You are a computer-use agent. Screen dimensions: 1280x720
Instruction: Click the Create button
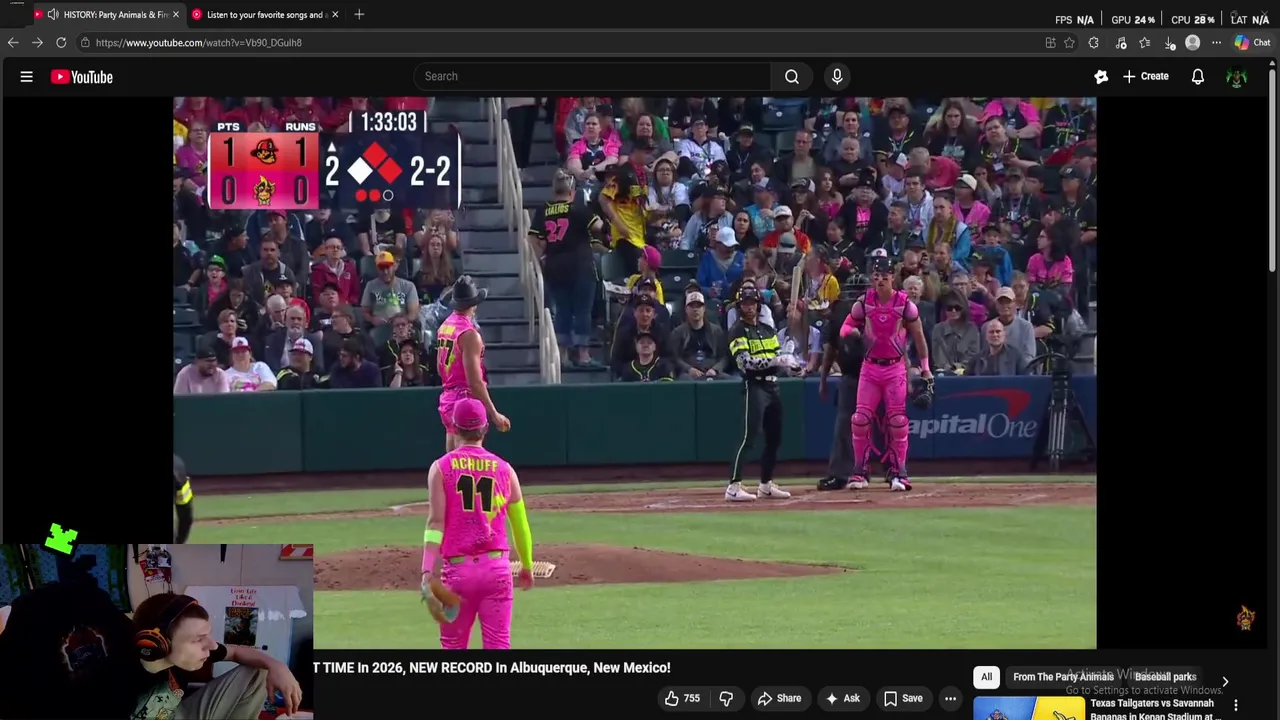point(1145,76)
